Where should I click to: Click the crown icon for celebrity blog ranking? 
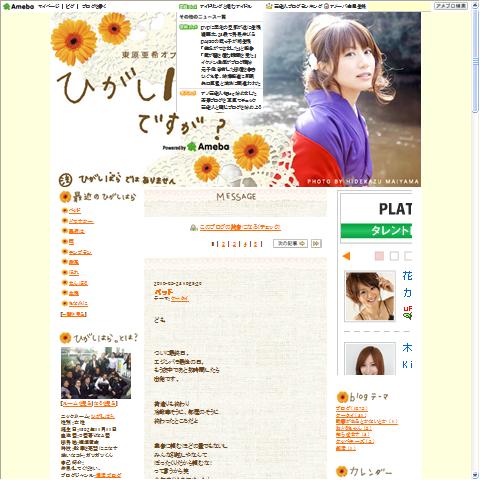pyautogui.click(x=270, y=6)
